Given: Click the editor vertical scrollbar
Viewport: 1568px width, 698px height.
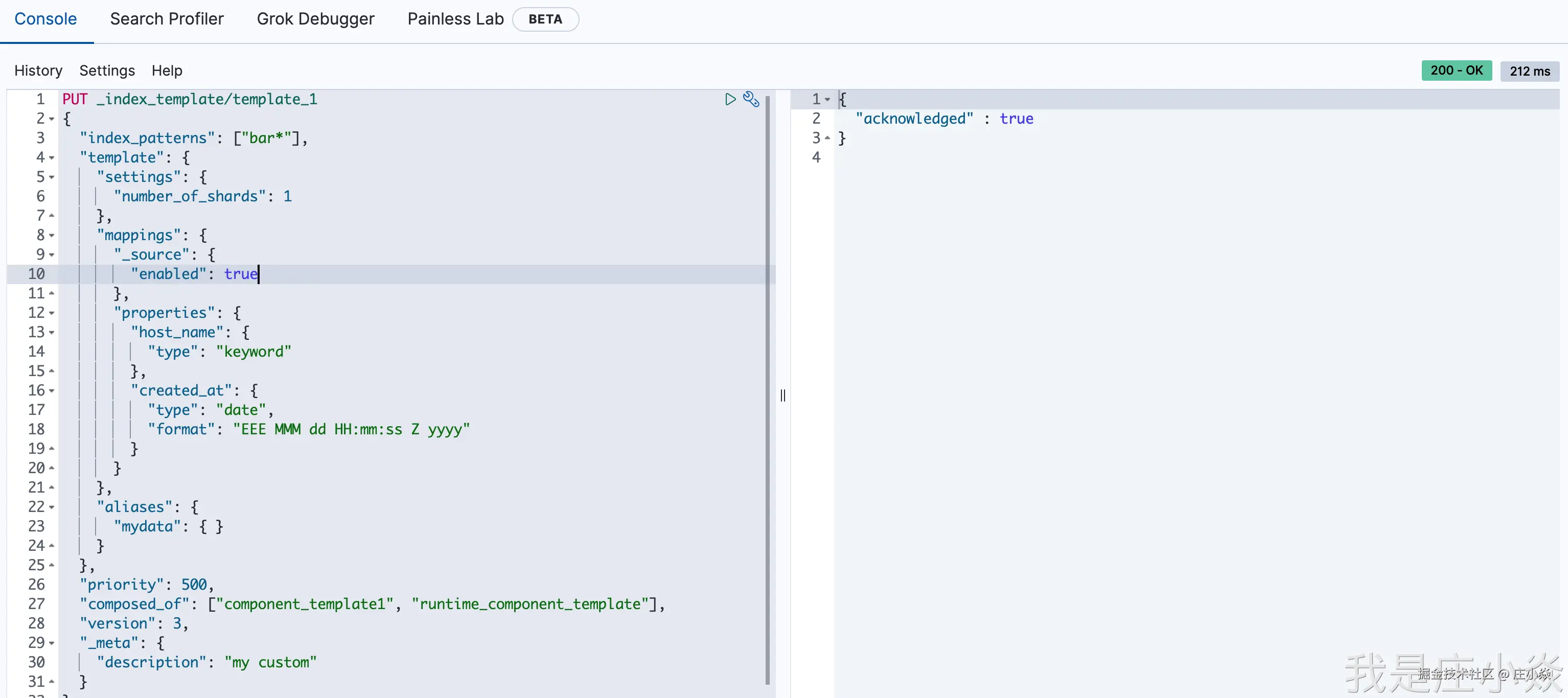Looking at the screenshot, I should tap(767, 389).
